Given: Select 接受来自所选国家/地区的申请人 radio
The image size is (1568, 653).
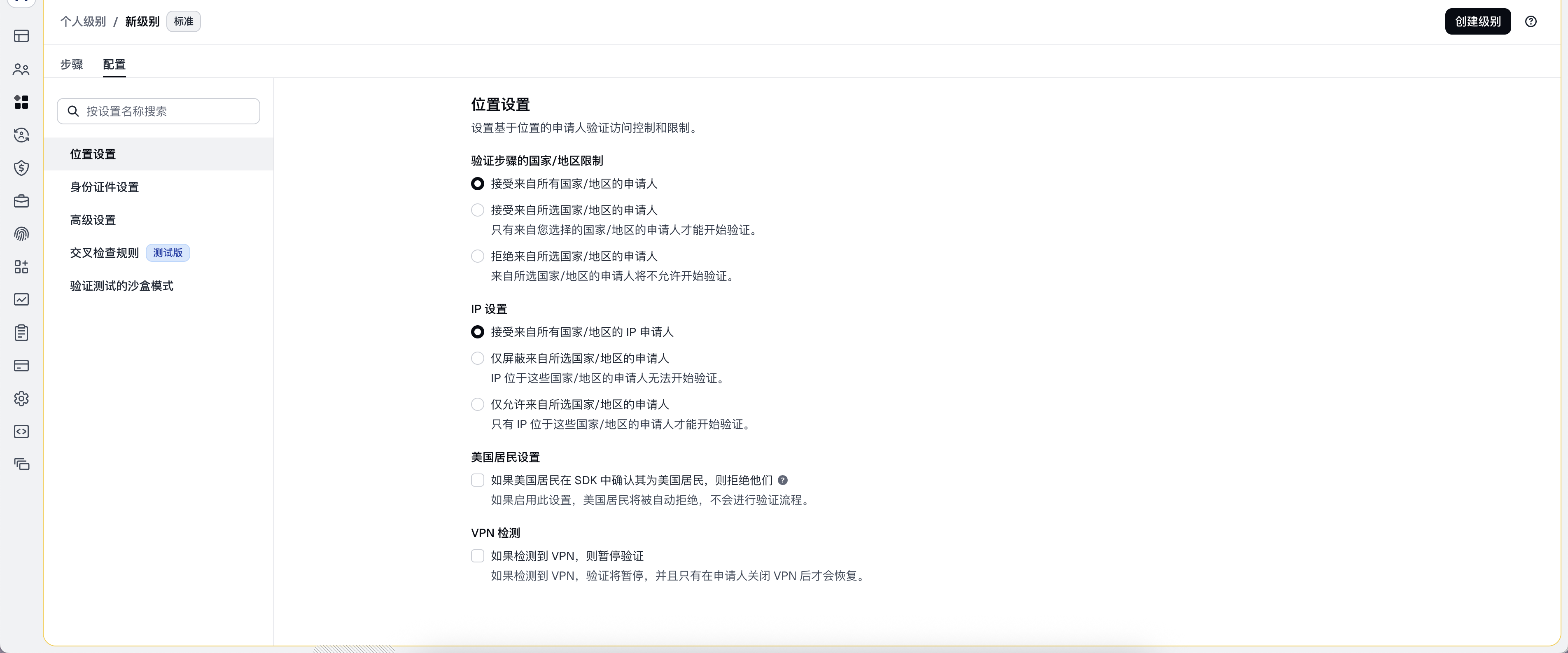Looking at the screenshot, I should tap(478, 210).
